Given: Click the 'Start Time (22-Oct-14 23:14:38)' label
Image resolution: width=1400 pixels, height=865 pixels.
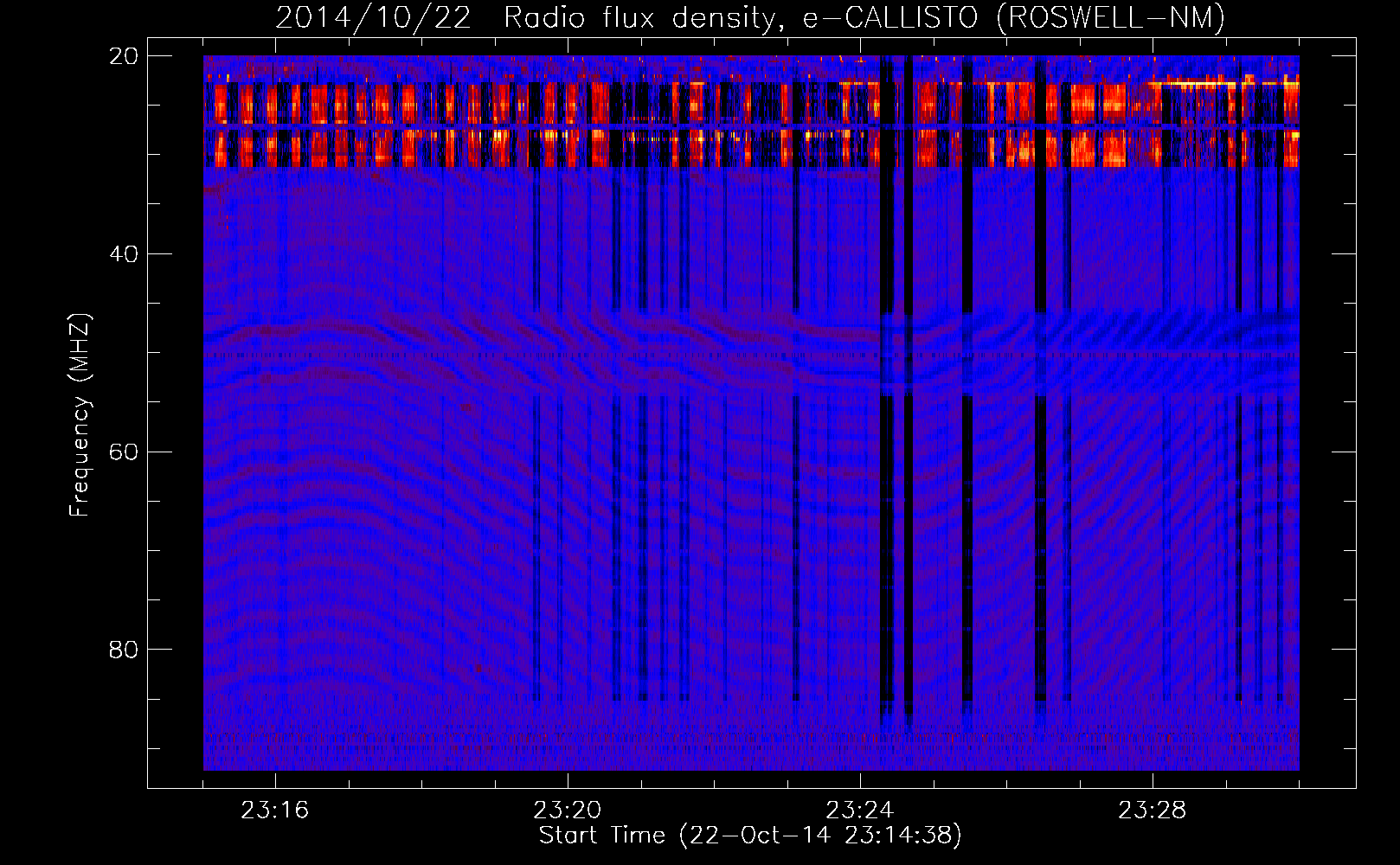Looking at the screenshot, I should 750,836.
